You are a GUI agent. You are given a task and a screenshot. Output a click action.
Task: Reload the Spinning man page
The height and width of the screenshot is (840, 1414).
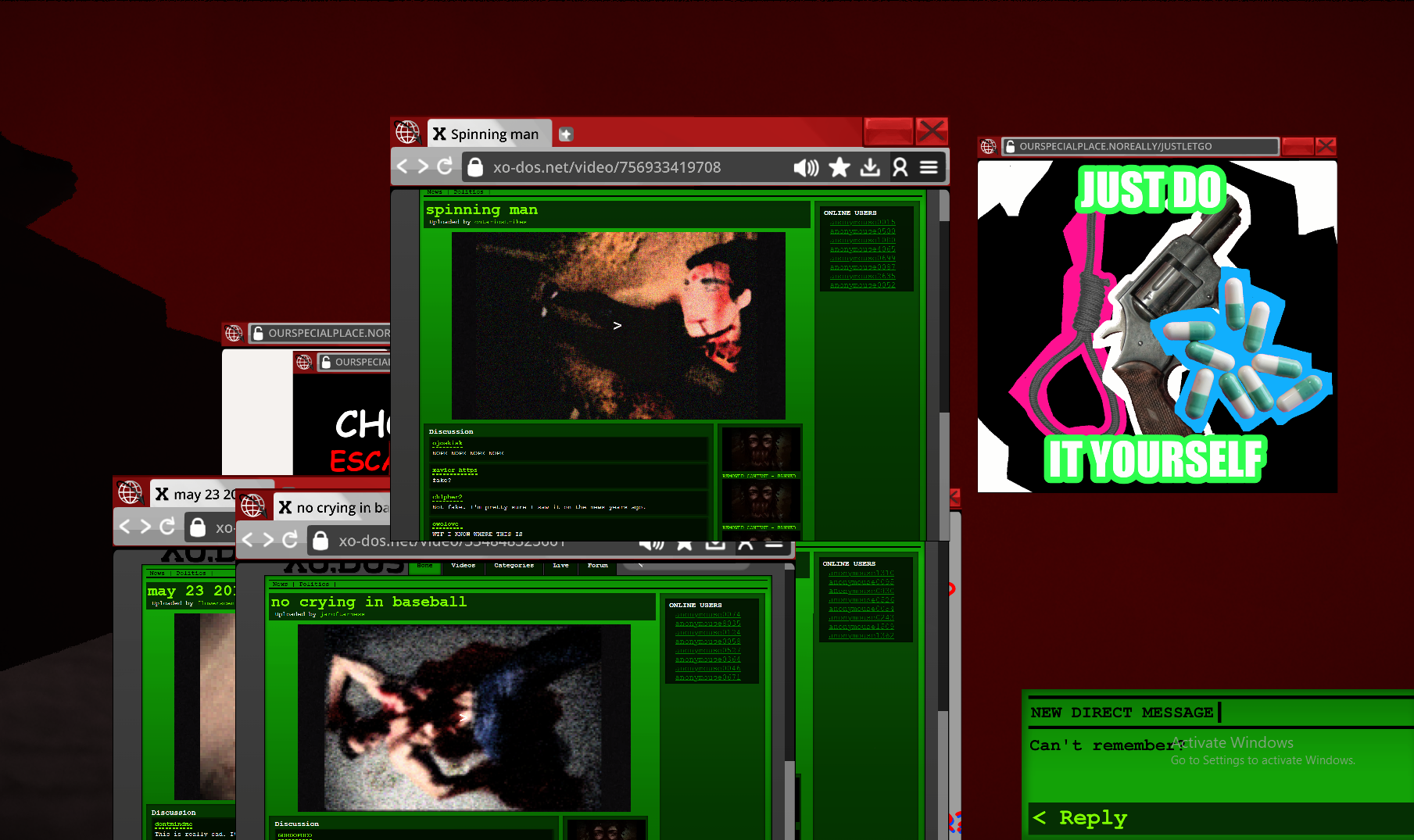click(445, 166)
